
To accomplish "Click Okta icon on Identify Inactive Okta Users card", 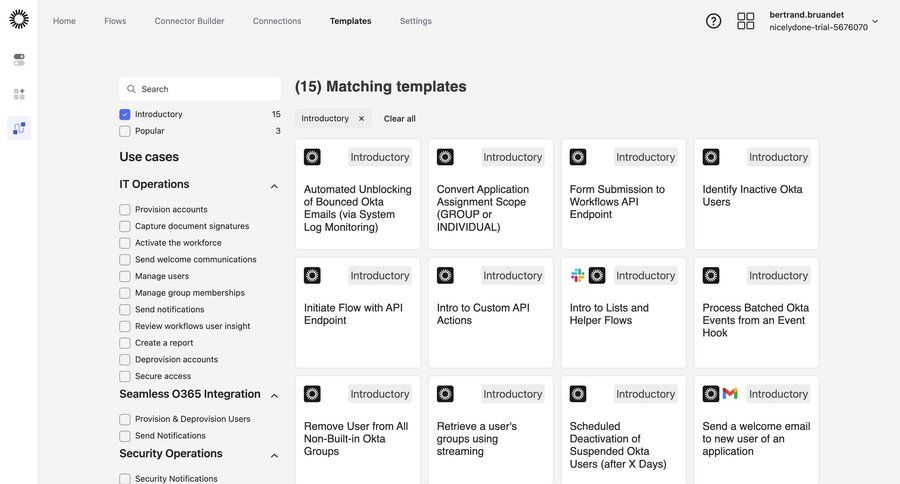I will coord(711,157).
